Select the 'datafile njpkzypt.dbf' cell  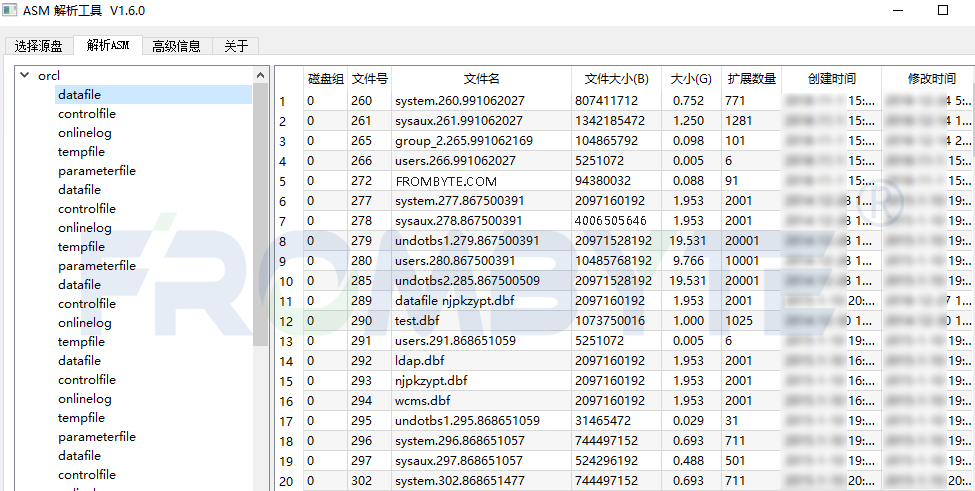[482, 301]
